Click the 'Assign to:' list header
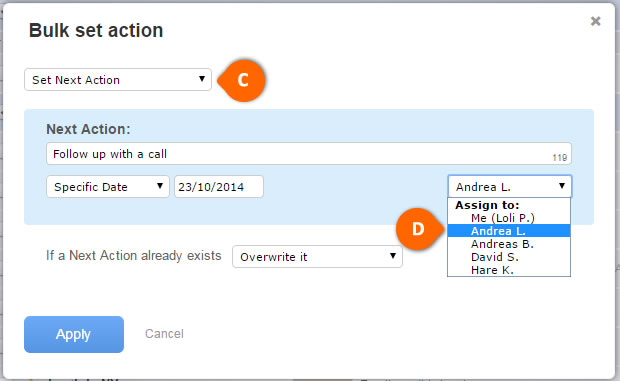 487,205
